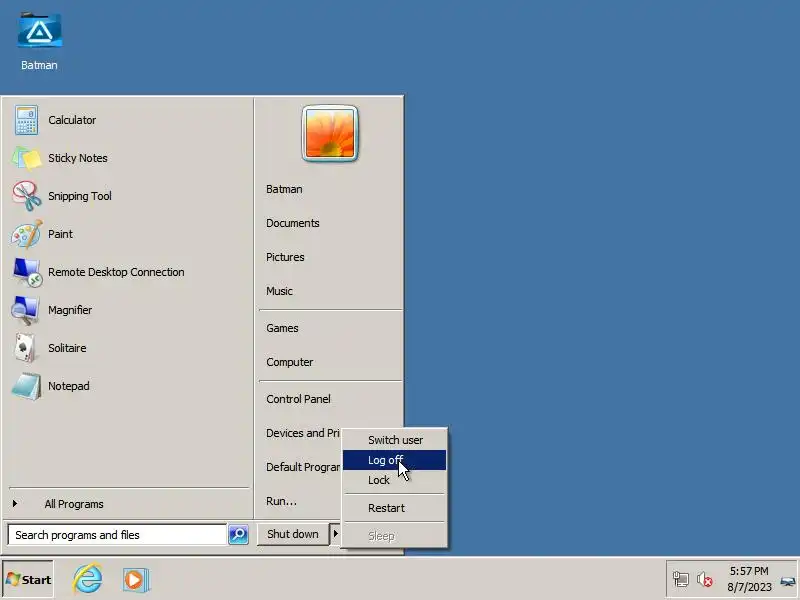Open Pictures from Start menu
800x600 pixels.
(285, 257)
